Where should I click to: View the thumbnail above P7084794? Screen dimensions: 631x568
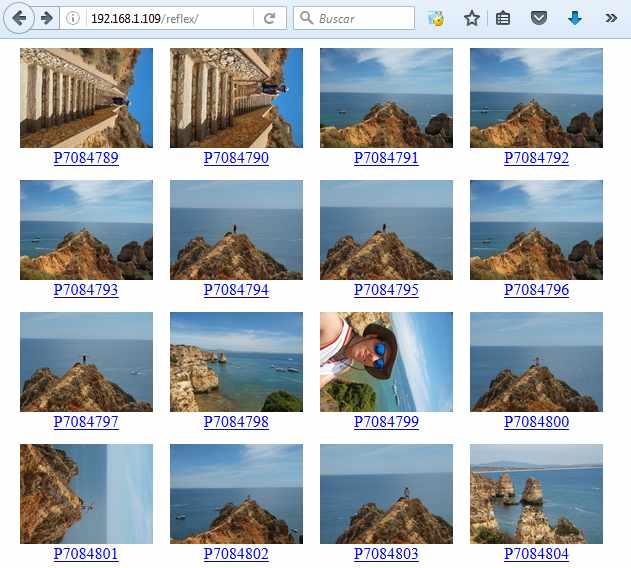point(236,230)
